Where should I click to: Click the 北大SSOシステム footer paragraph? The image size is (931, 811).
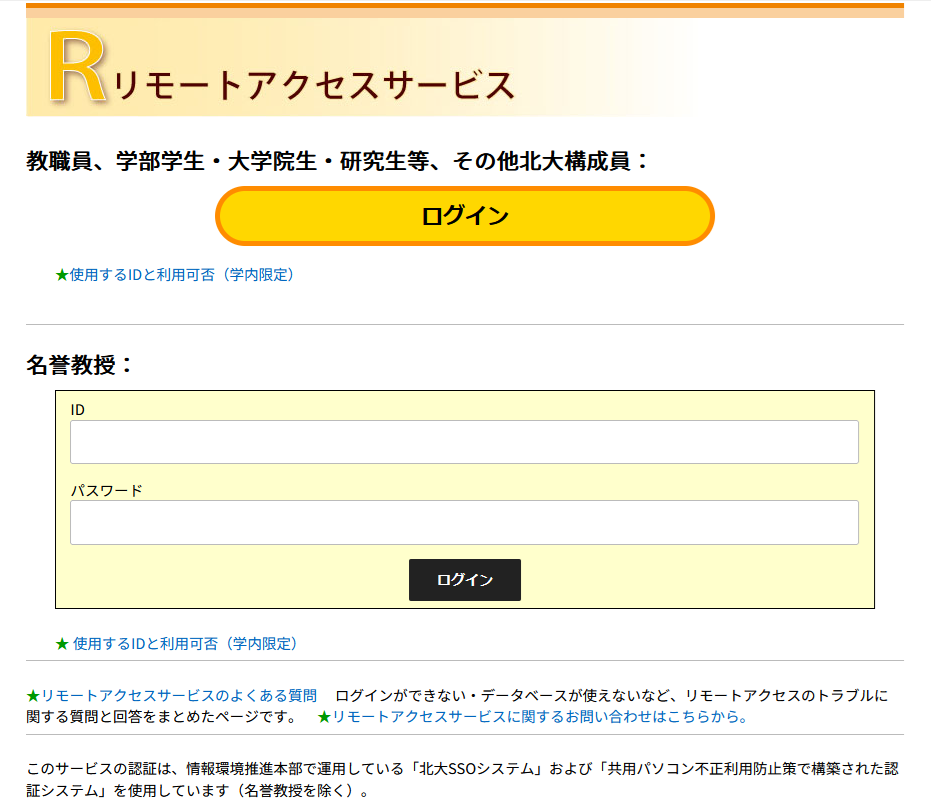(463, 780)
